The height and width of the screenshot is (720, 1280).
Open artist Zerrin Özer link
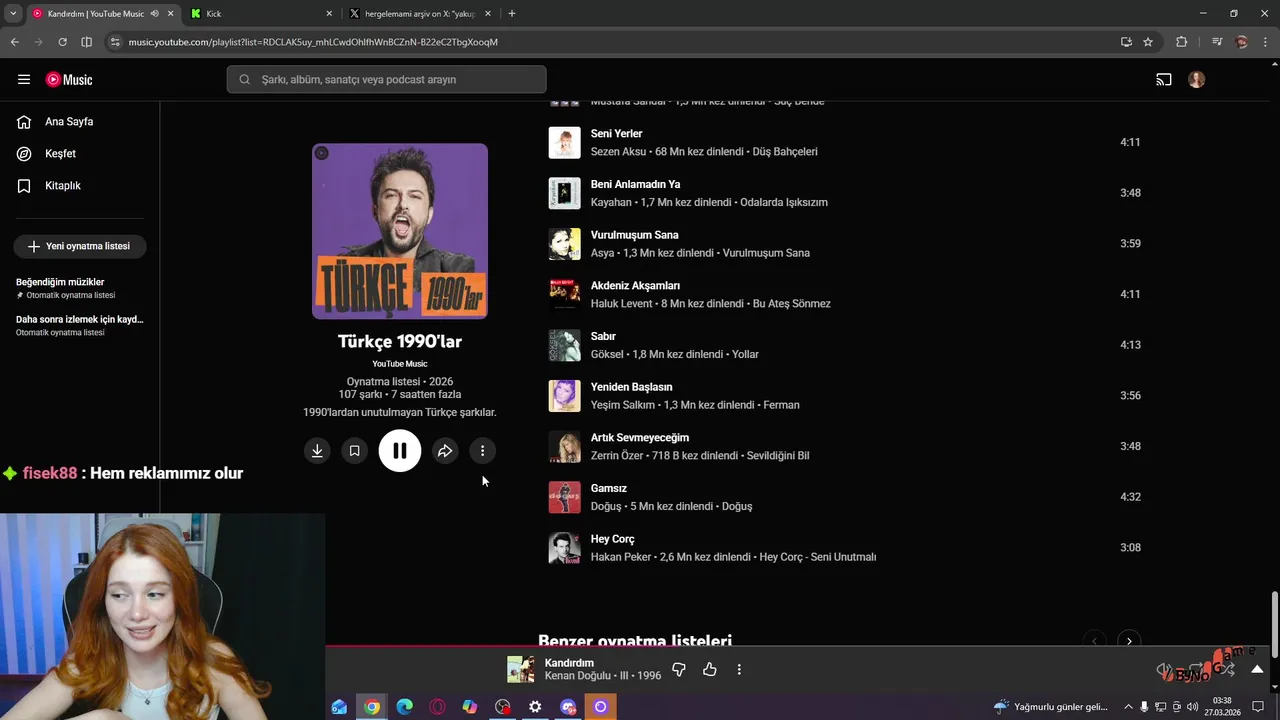(617, 456)
